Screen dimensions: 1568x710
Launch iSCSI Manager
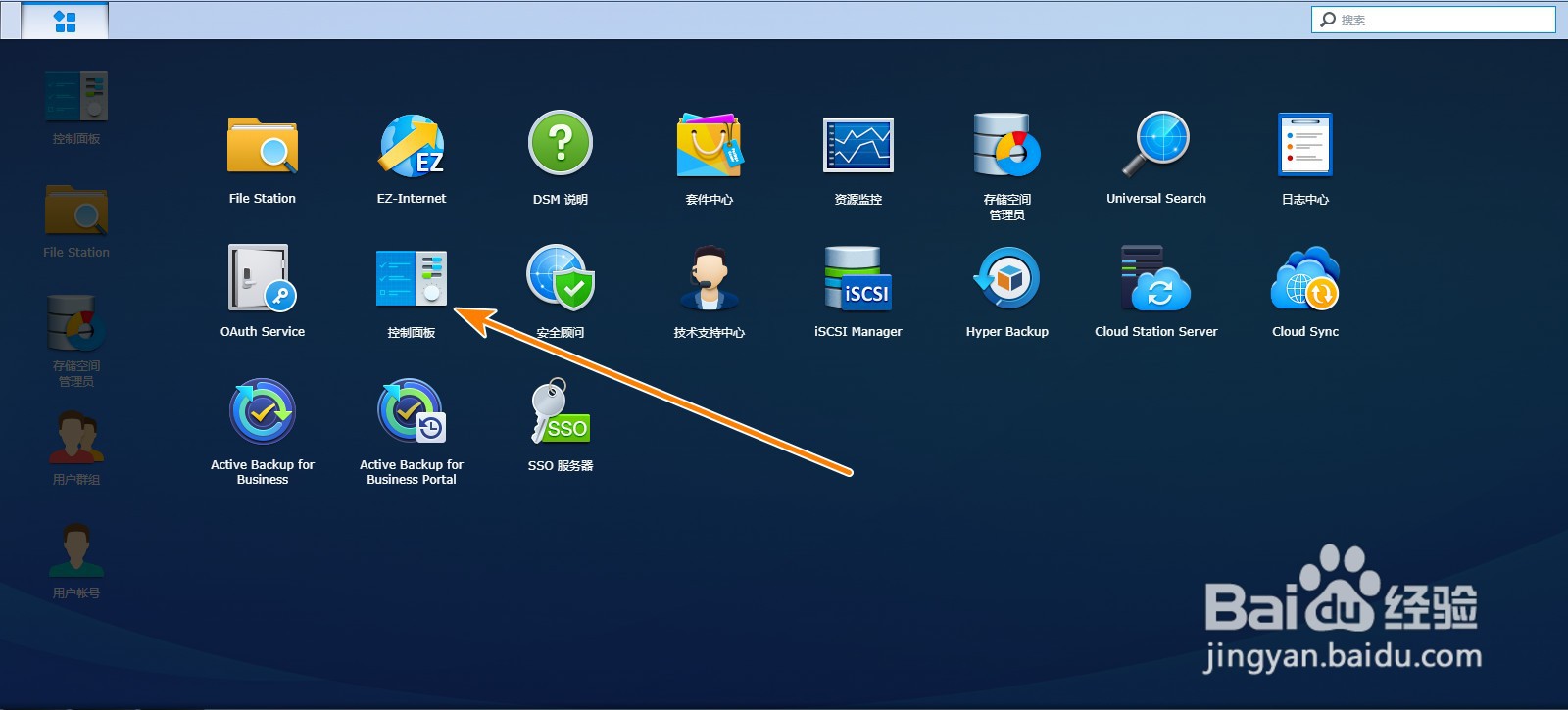(x=858, y=278)
